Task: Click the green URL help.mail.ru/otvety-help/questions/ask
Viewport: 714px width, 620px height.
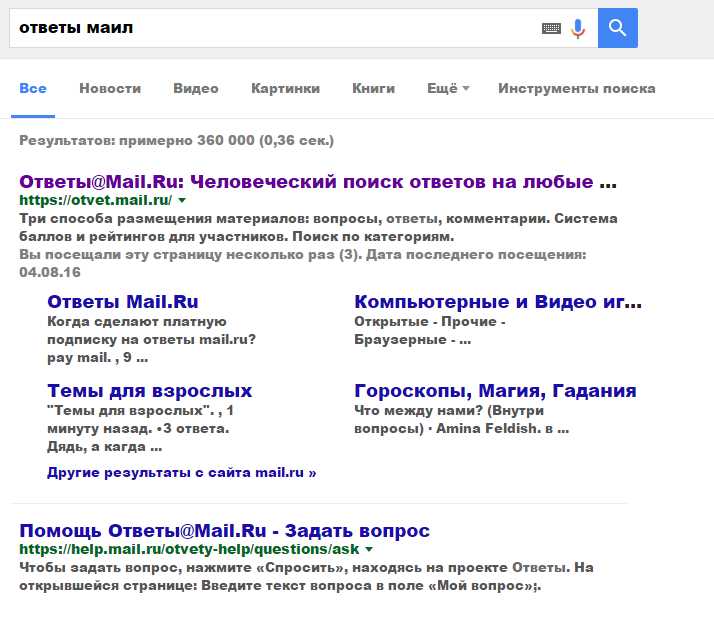Action: point(189,549)
